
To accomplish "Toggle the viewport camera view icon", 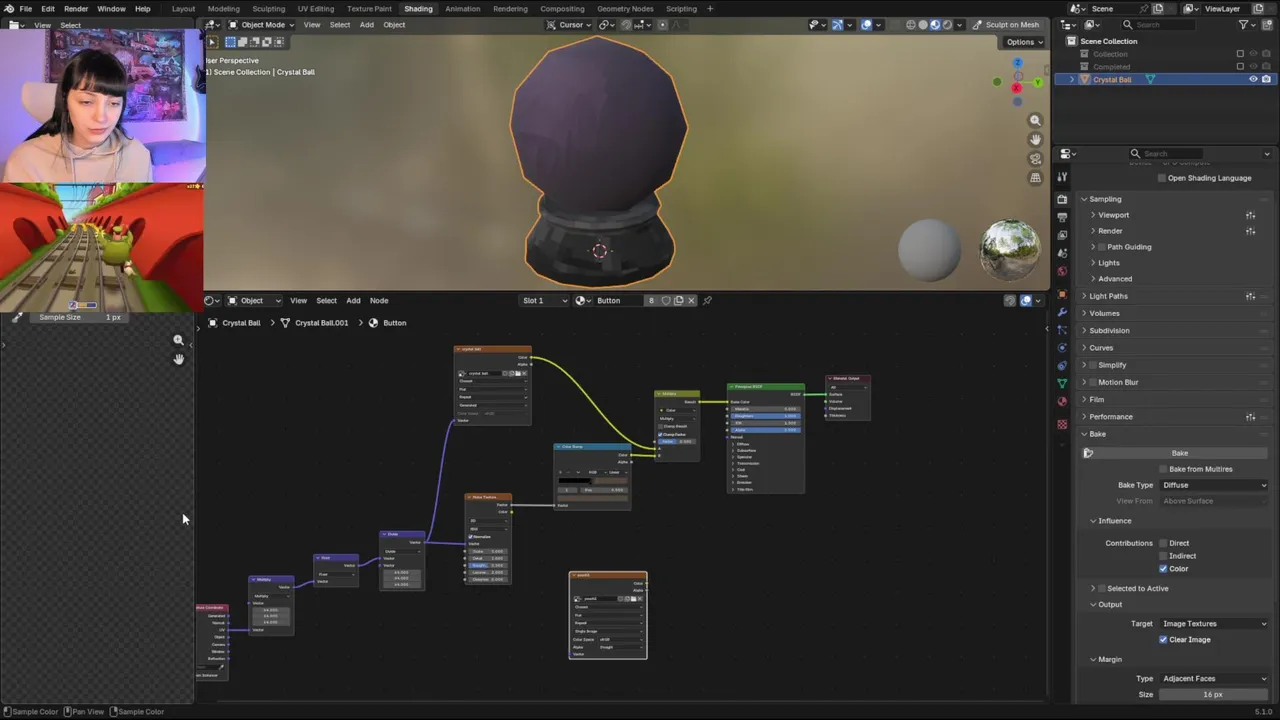I will [x=1036, y=158].
